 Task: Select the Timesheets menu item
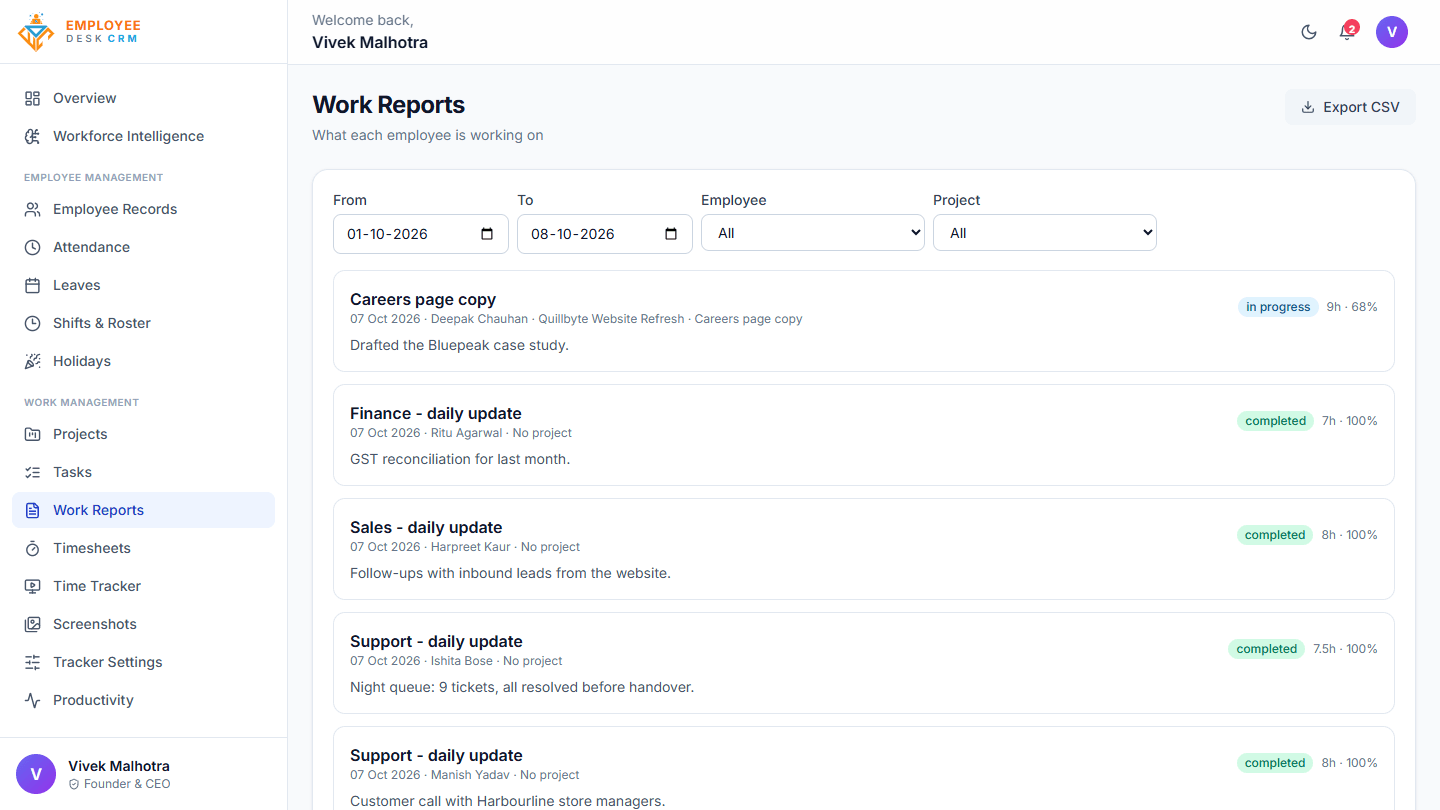(x=143, y=548)
